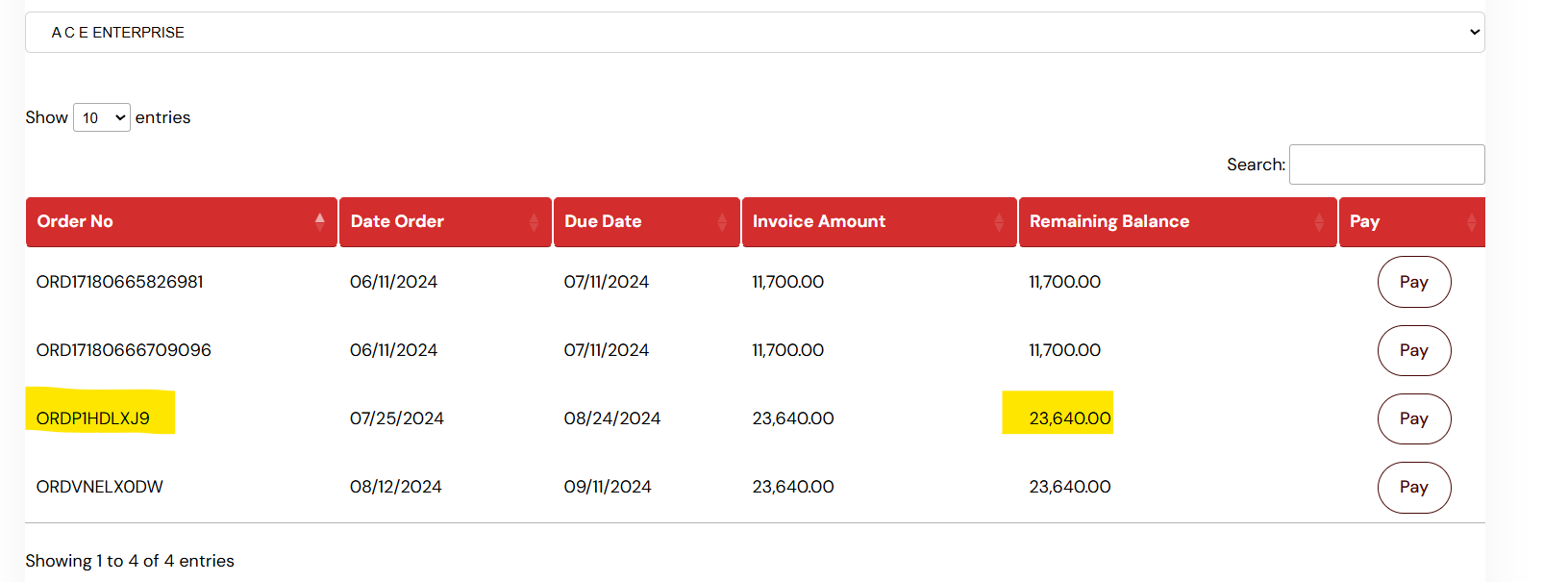The width and height of the screenshot is (1568, 582).
Task: Click the Date Order header label
Action: pos(397,222)
